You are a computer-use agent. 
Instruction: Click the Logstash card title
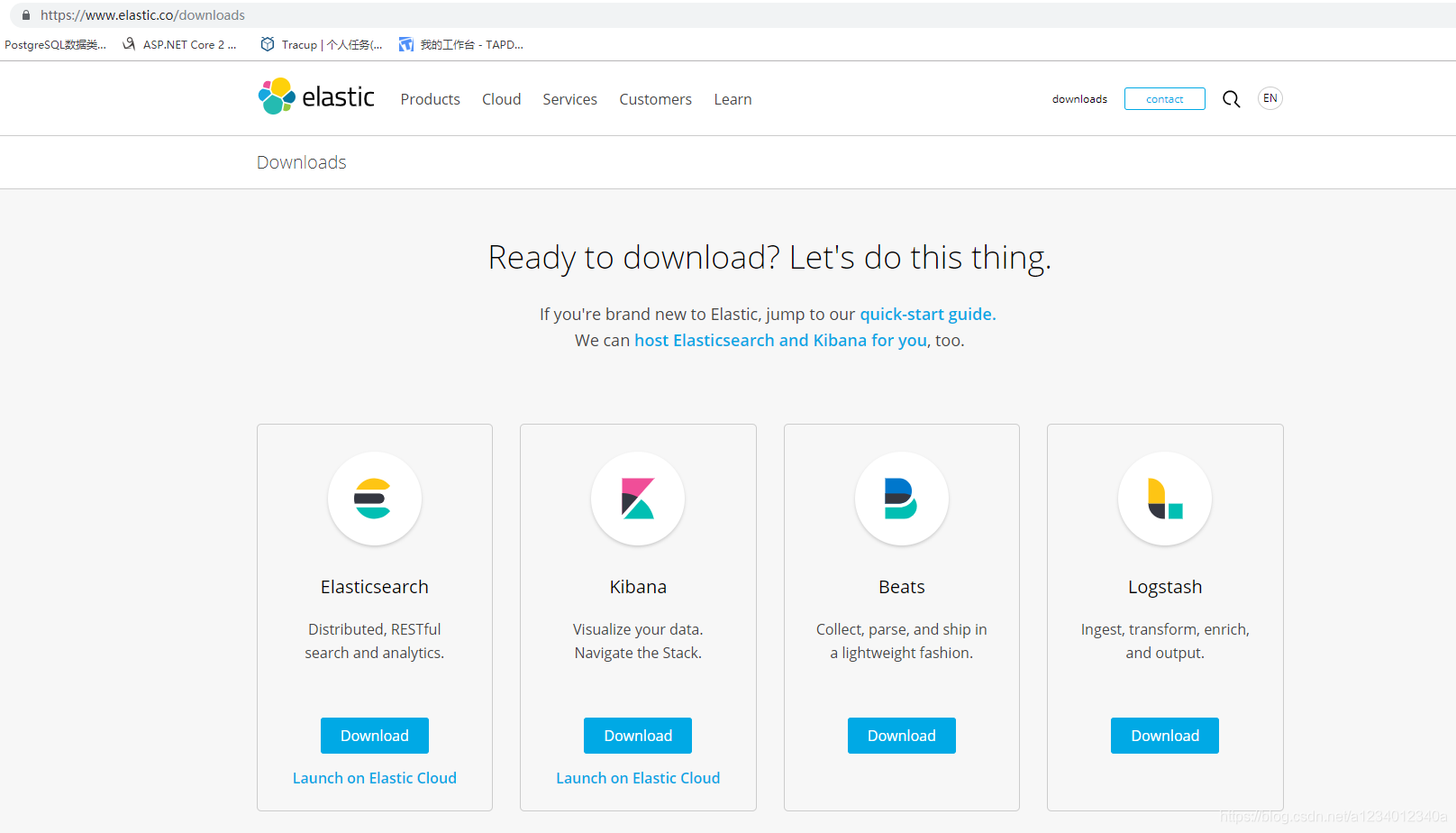[x=1165, y=587]
